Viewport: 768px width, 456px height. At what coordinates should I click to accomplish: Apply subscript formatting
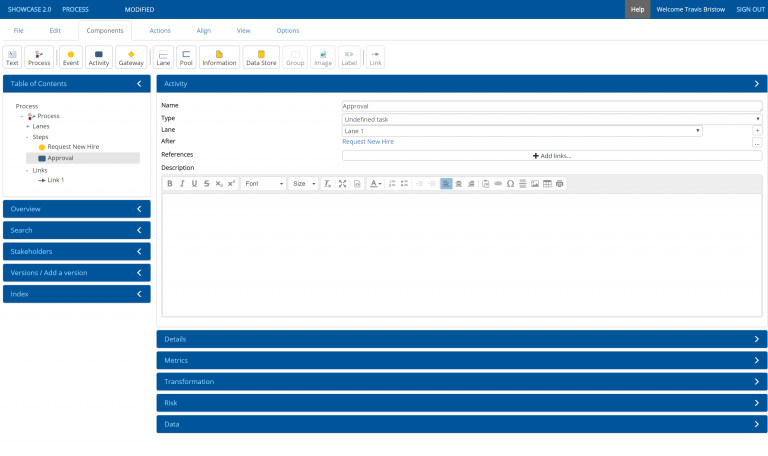(x=219, y=184)
